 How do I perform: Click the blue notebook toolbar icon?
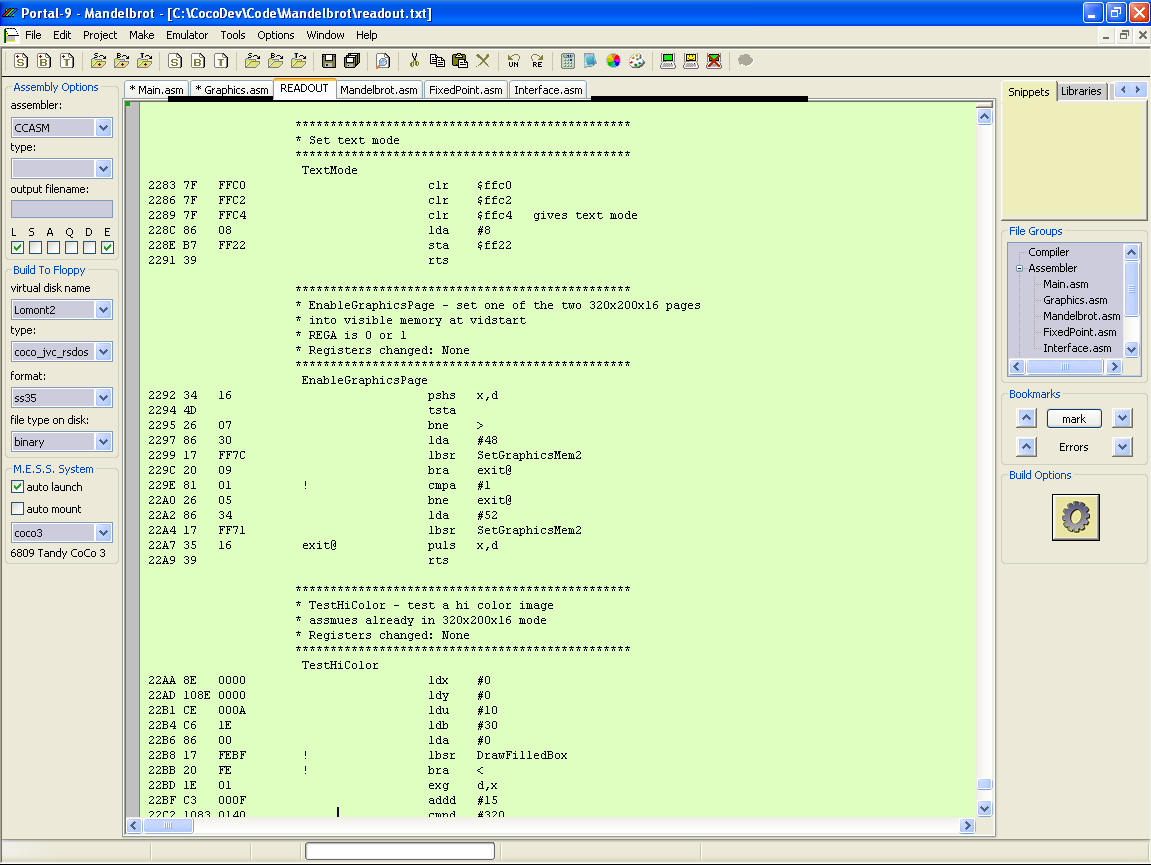[590, 61]
